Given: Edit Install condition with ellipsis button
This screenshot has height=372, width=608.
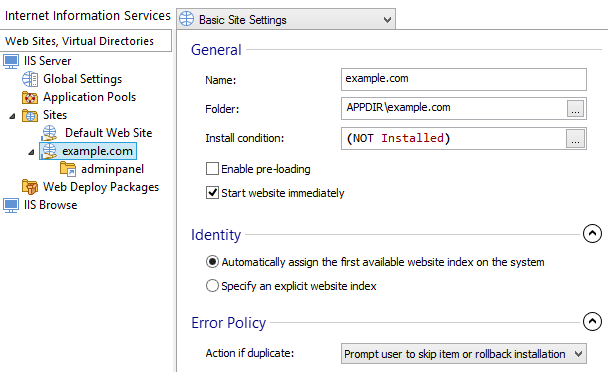Looking at the screenshot, I should click(576, 138).
